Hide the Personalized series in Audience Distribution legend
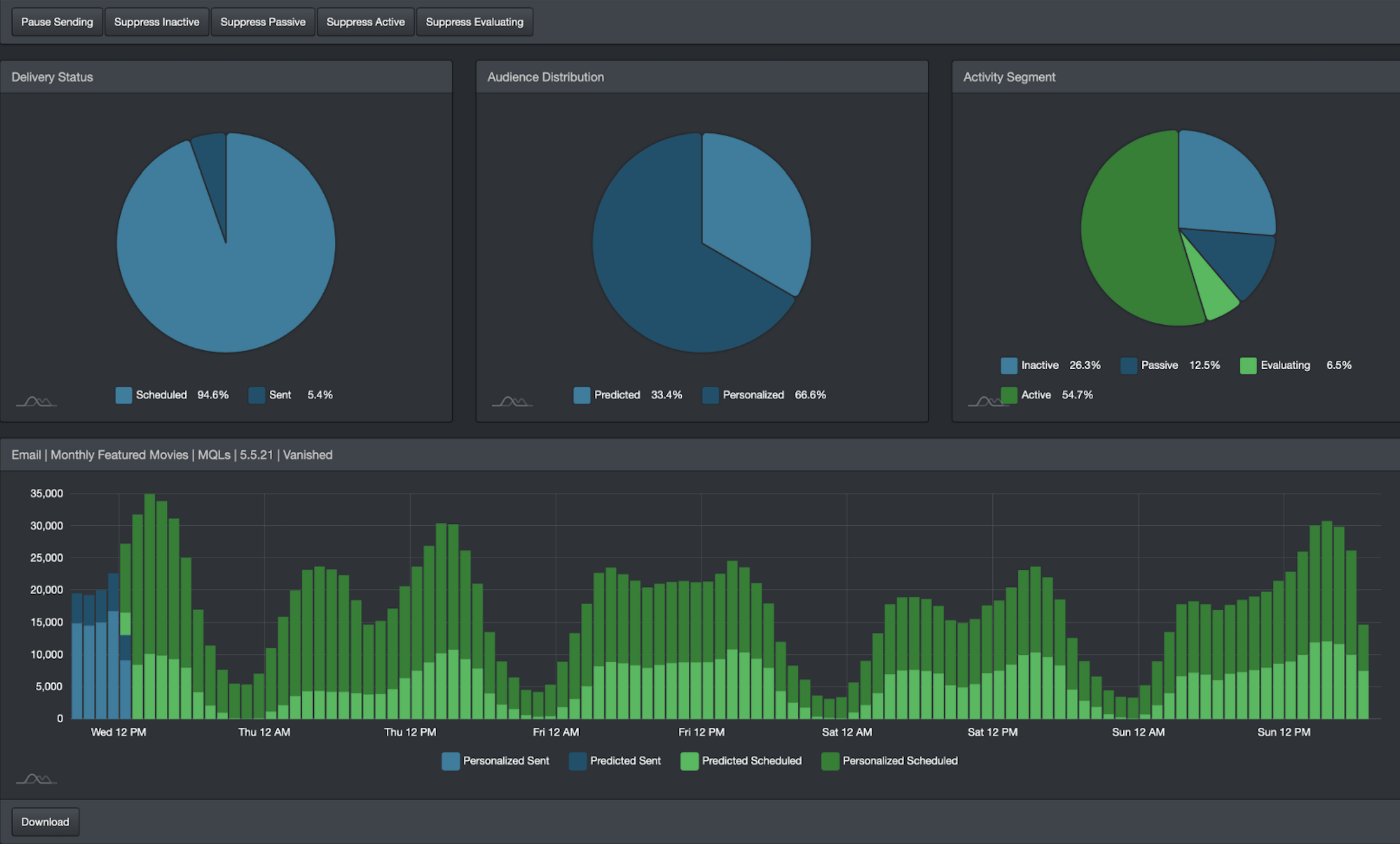Viewport: 1400px width, 844px height. [x=752, y=395]
